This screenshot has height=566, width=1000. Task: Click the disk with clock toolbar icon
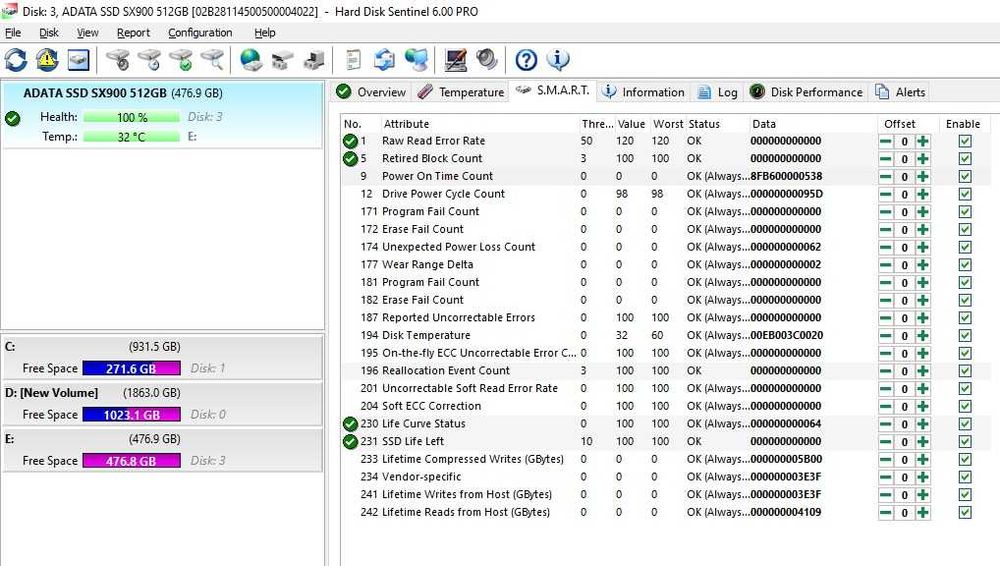(x=150, y=60)
